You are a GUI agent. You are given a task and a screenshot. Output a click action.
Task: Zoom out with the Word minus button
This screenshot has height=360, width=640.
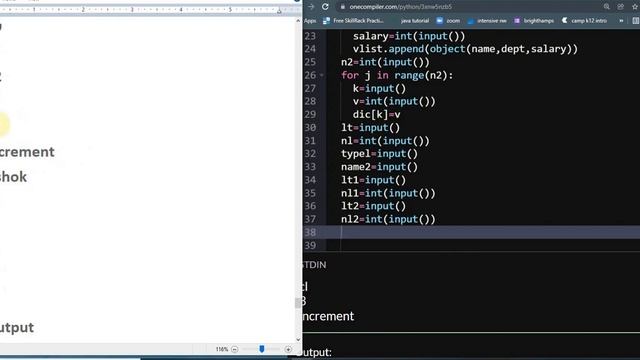click(234, 349)
